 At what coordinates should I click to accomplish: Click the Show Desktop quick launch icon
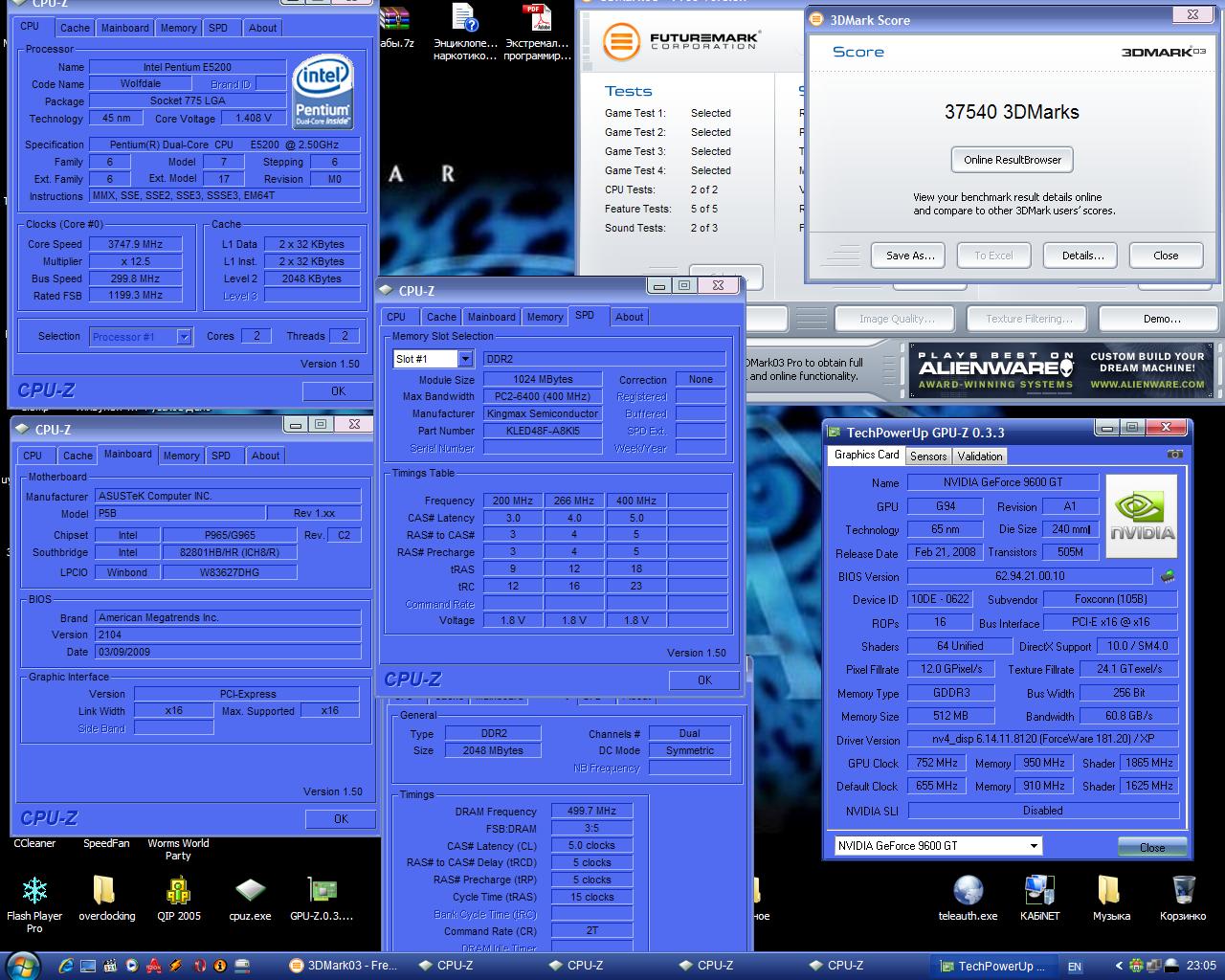coord(88,966)
